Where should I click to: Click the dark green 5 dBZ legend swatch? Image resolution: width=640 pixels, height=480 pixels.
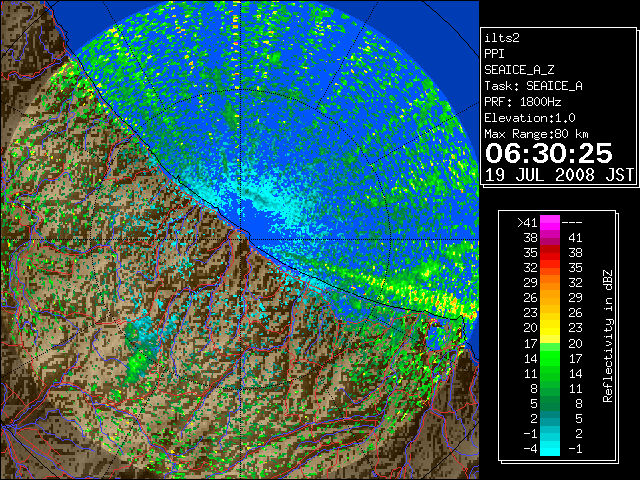(x=550, y=403)
